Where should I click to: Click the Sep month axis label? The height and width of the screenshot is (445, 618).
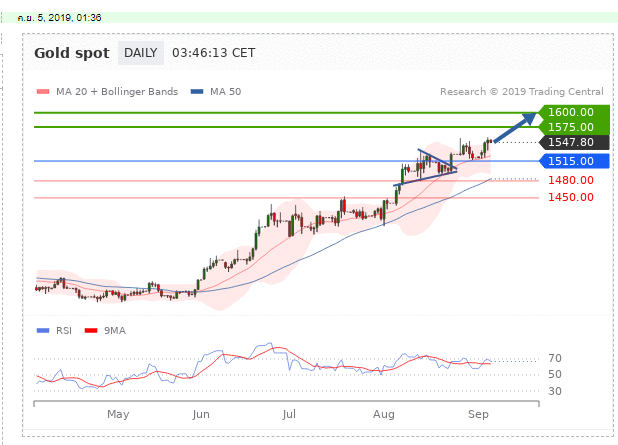coord(476,413)
